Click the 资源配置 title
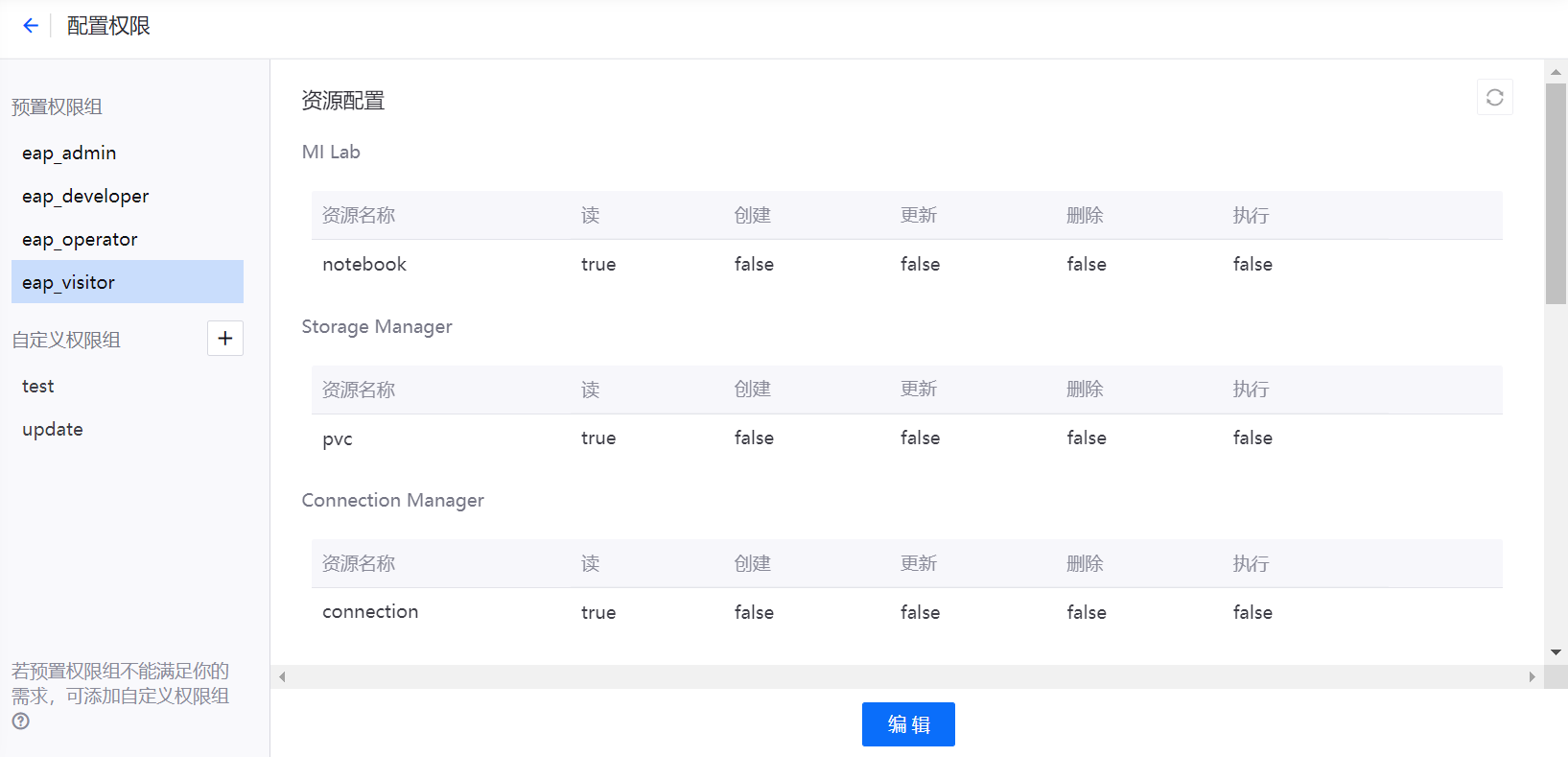This screenshot has width=1568, height=757. coord(343,101)
